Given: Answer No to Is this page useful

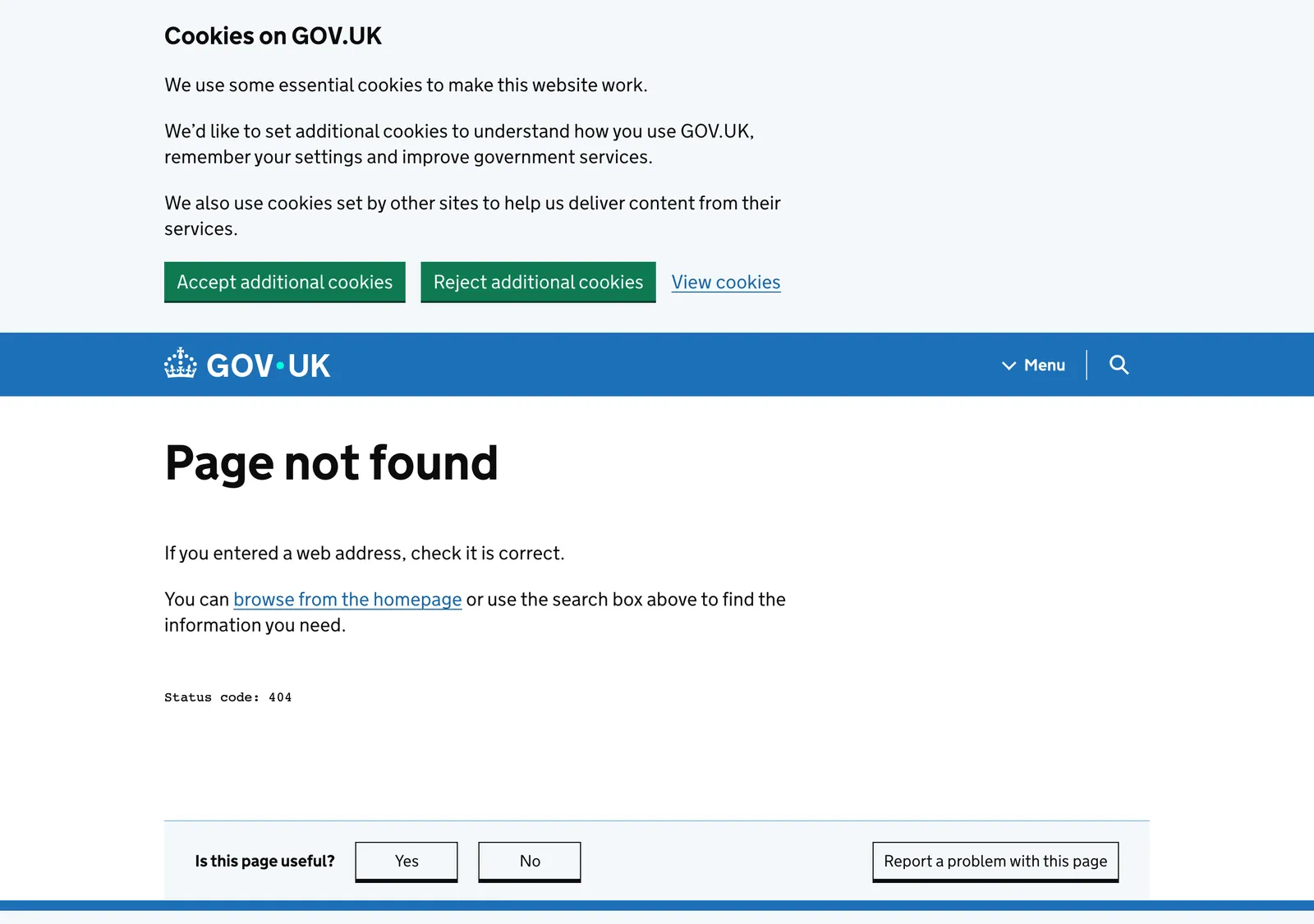Looking at the screenshot, I should 530,862.
